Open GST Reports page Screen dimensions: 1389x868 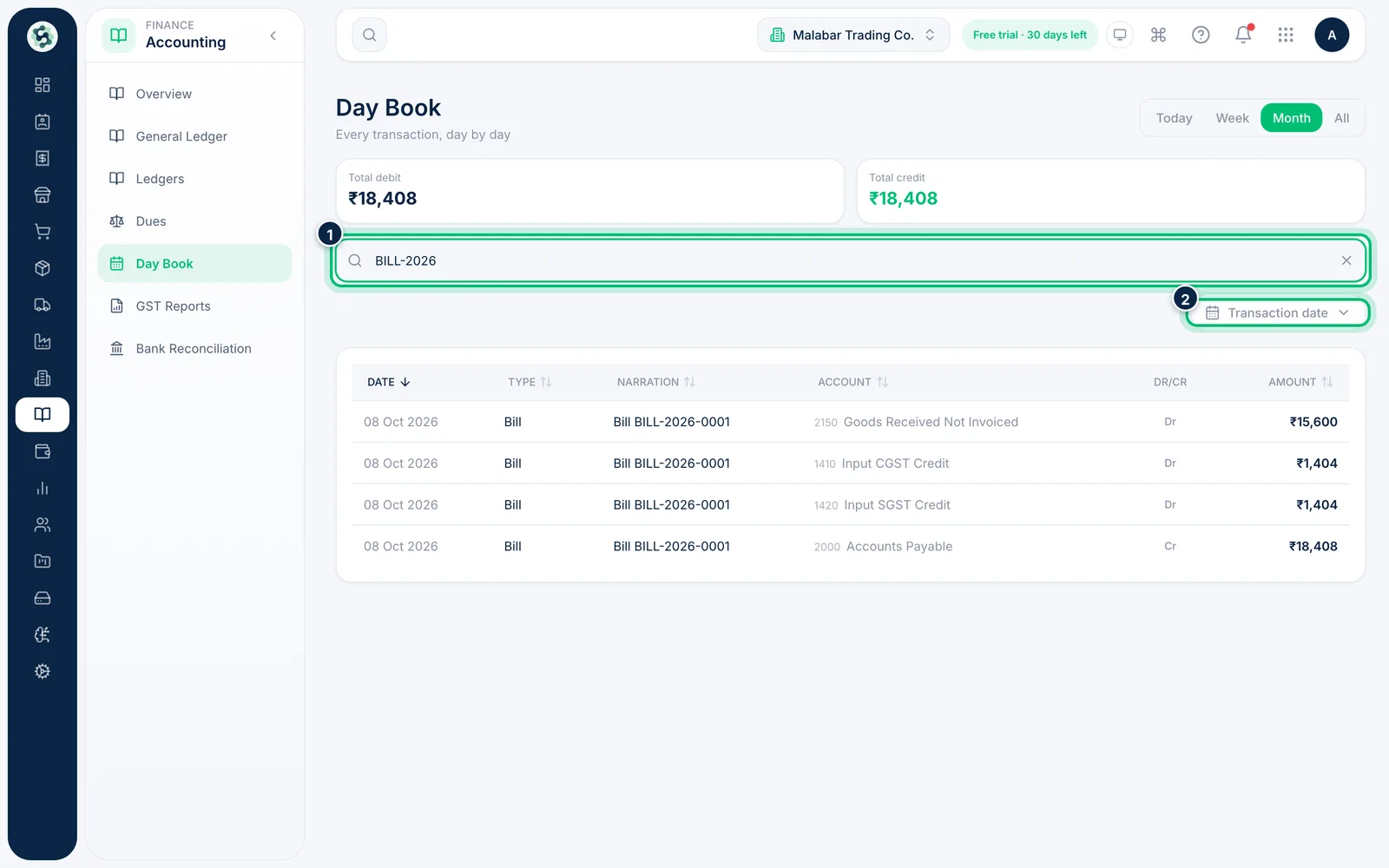[194, 306]
